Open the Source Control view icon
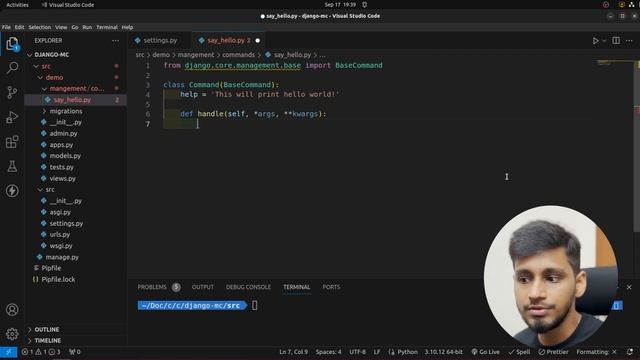The image size is (640, 360). [x=12, y=92]
